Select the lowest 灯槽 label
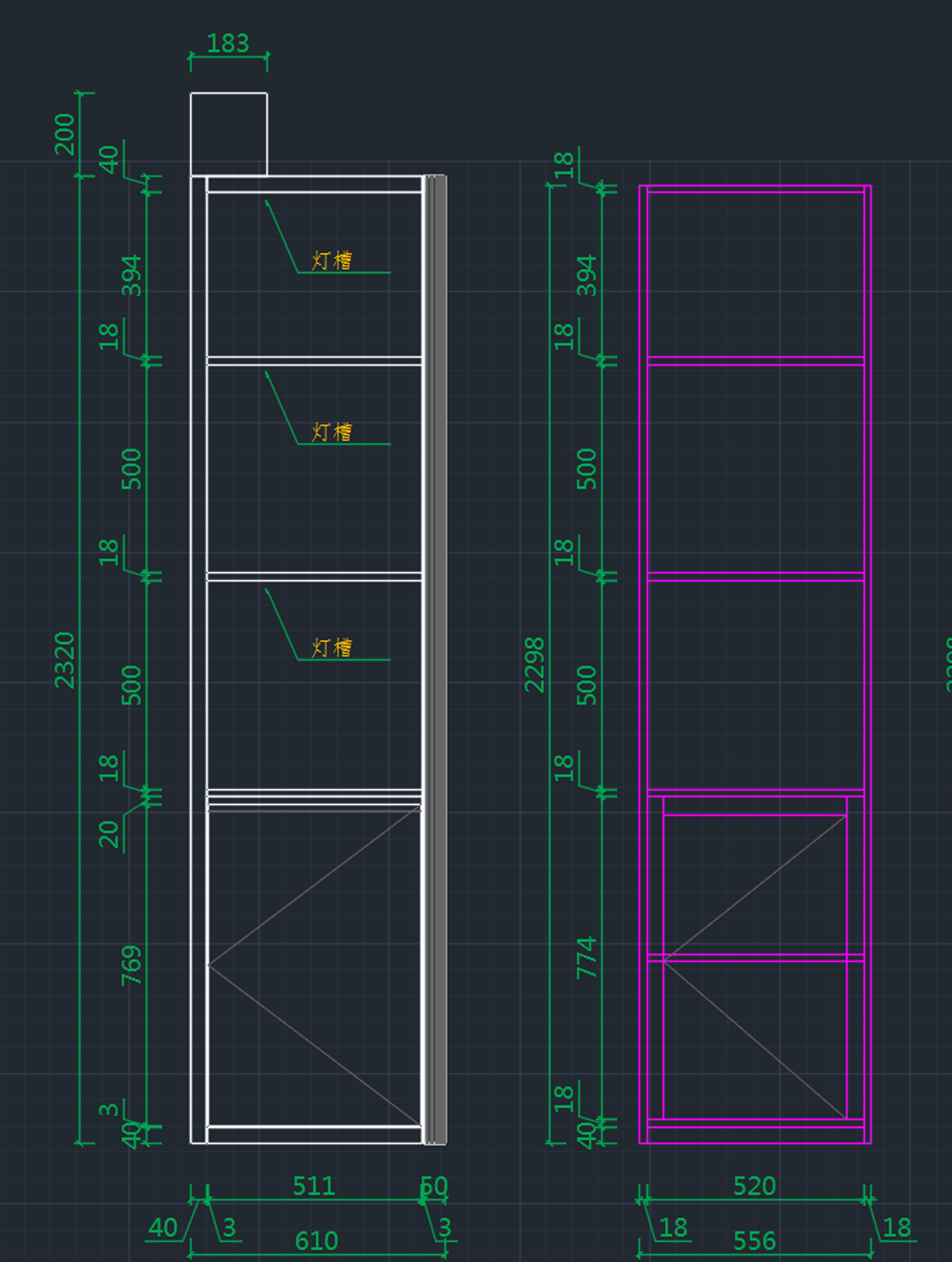952x1262 pixels. coord(332,648)
